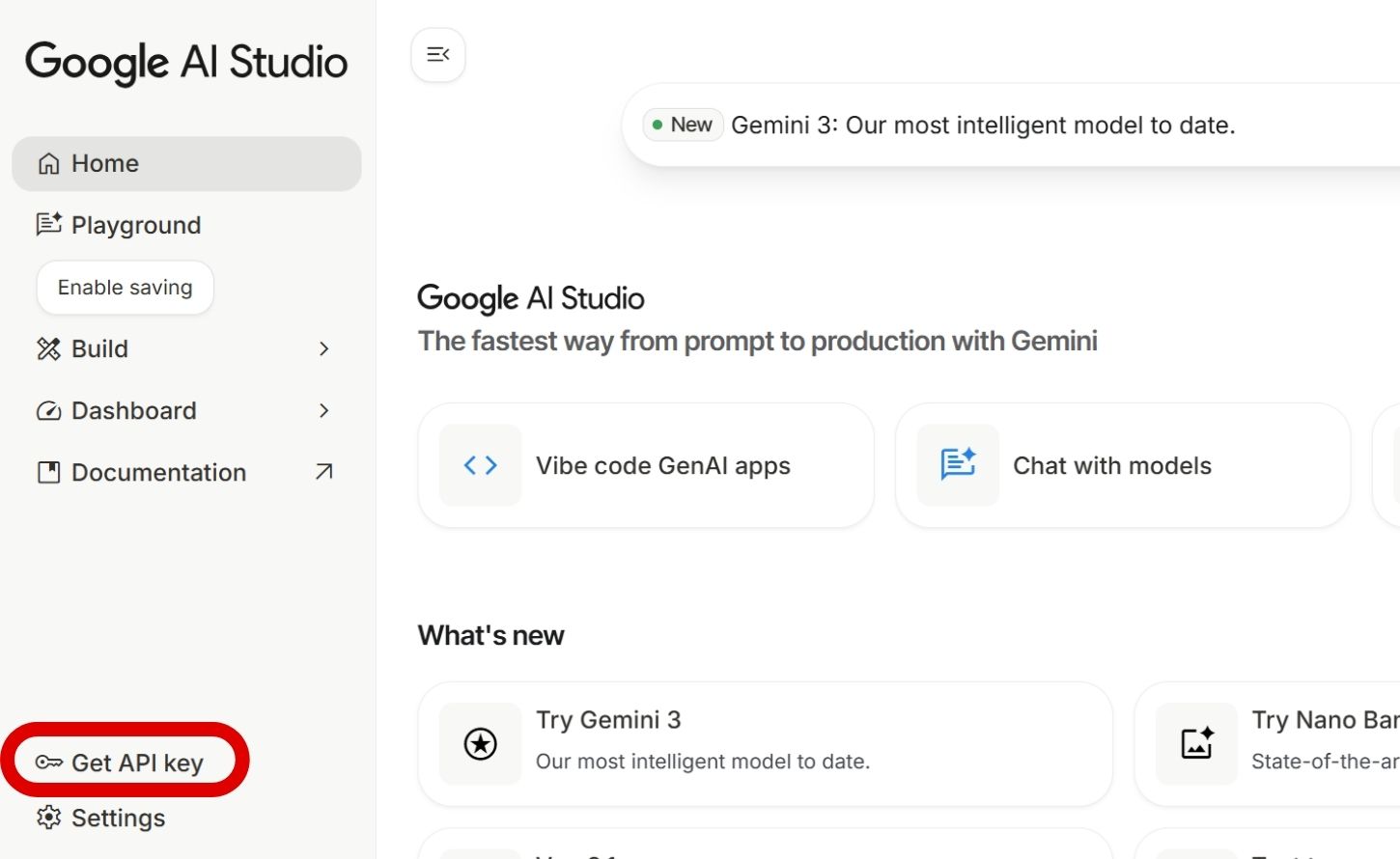Expand the Build submenu chevron
This screenshot has width=1400, height=859.
click(324, 349)
